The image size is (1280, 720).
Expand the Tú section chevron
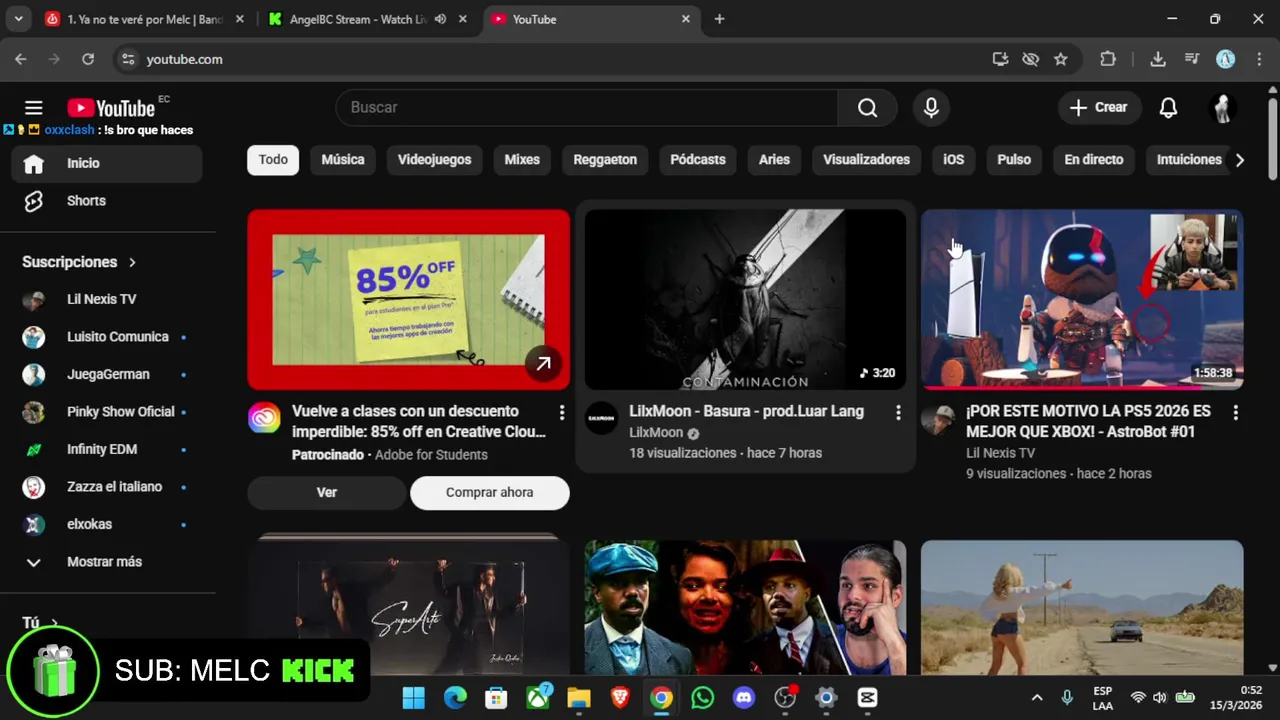(54, 623)
